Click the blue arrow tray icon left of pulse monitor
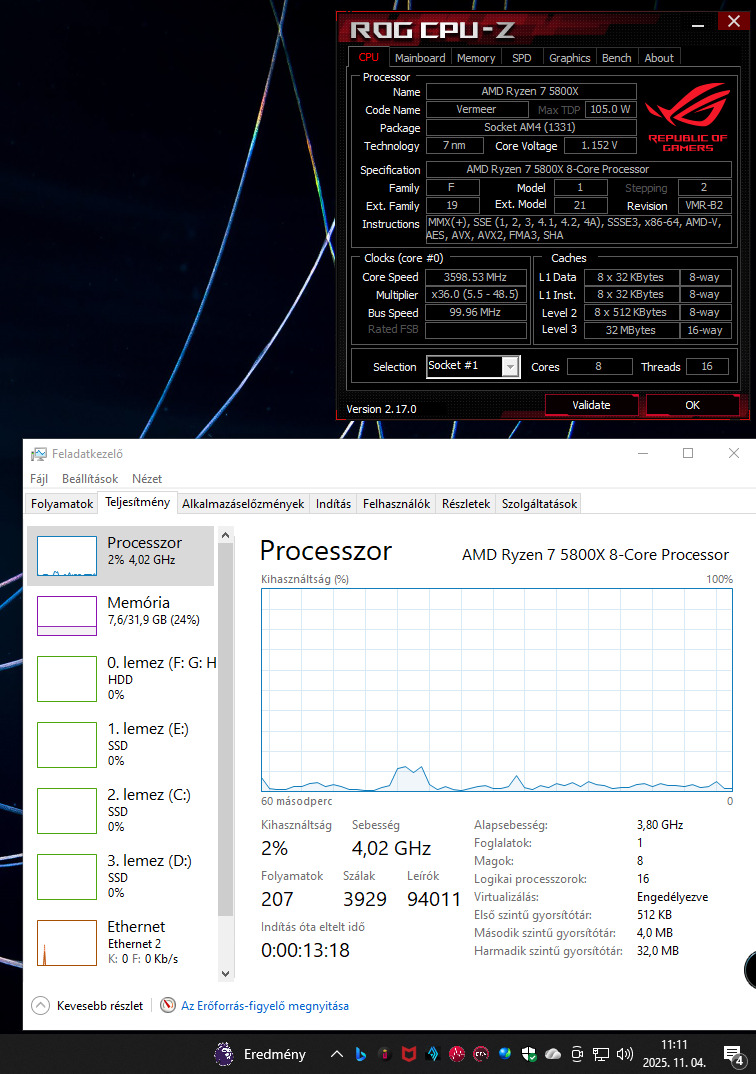Image resolution: width=756 pixels, height=1074 pixels. (x=433, y=1054)
